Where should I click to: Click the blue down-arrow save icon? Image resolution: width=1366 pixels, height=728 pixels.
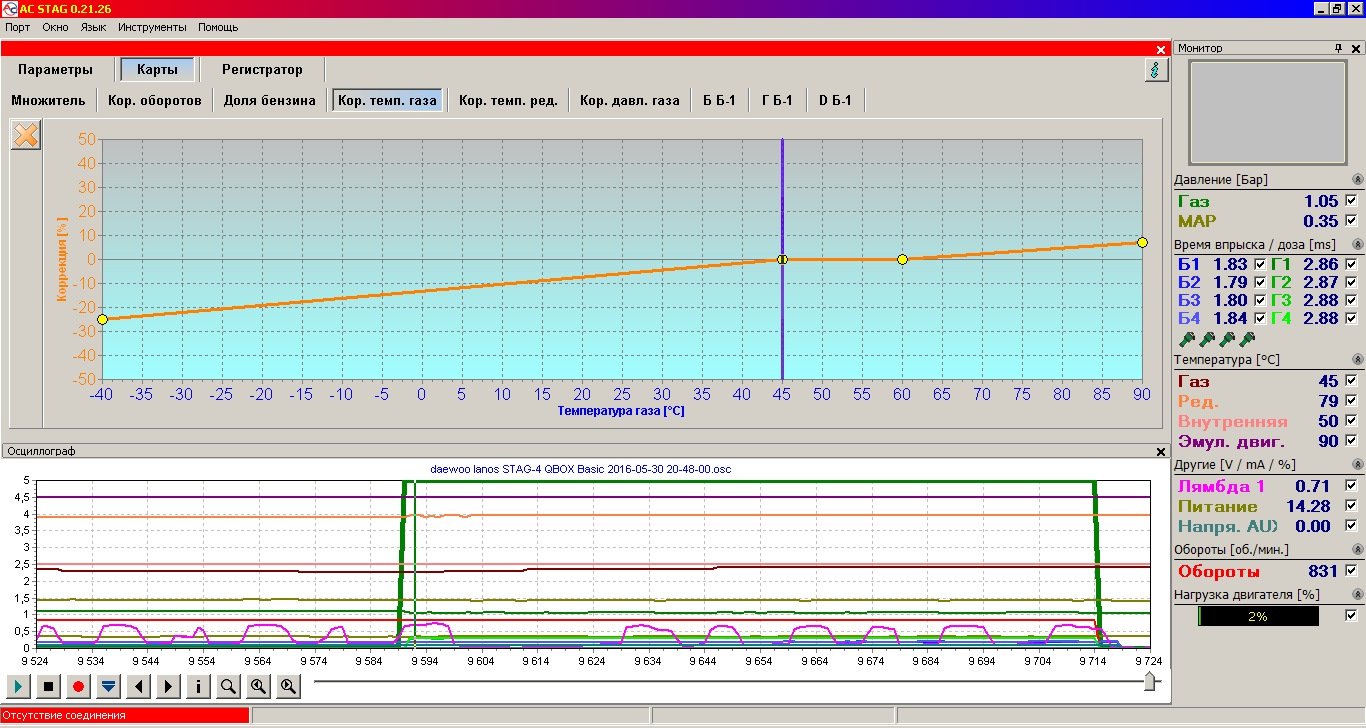coord(108,686)
